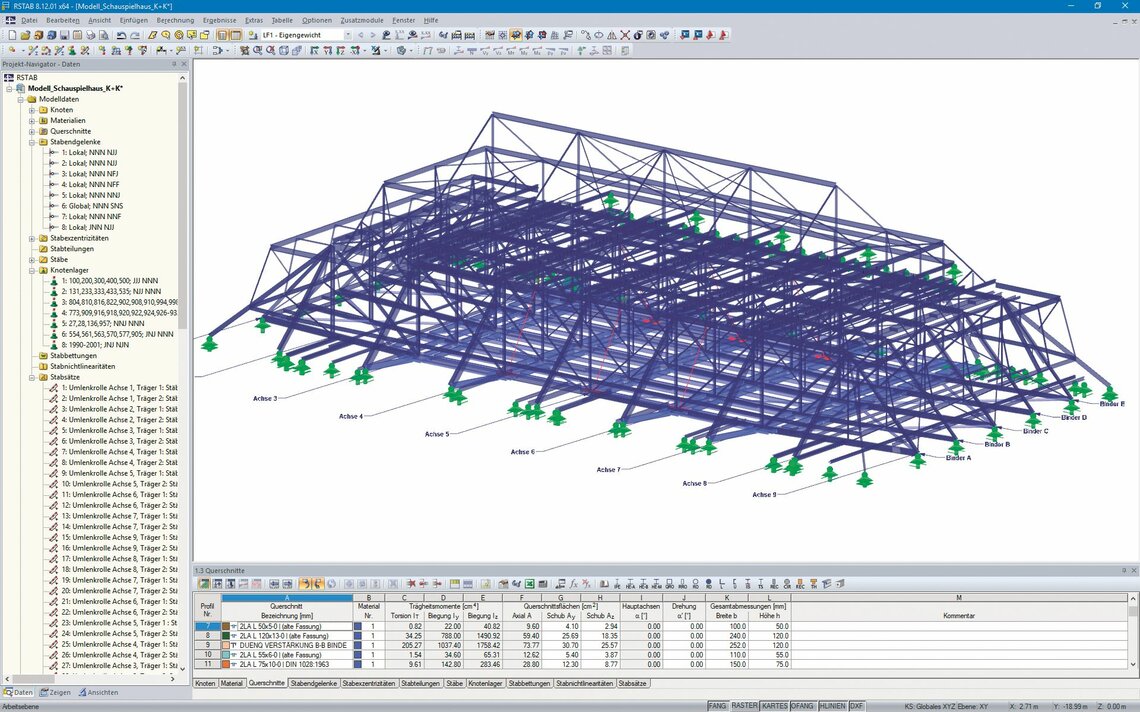The height and width of the screenshot is (712, 1140).
Task: Click the Excel export icon in table toolbar
Action: [x=529, y=583]
